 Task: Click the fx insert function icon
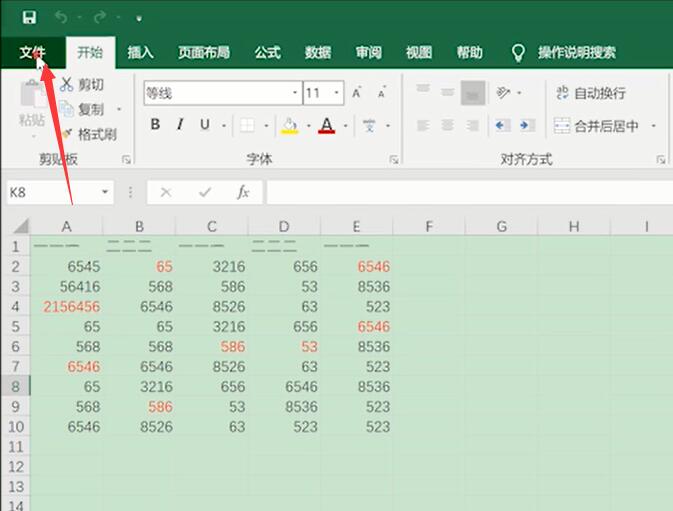[x=243, y=192]
